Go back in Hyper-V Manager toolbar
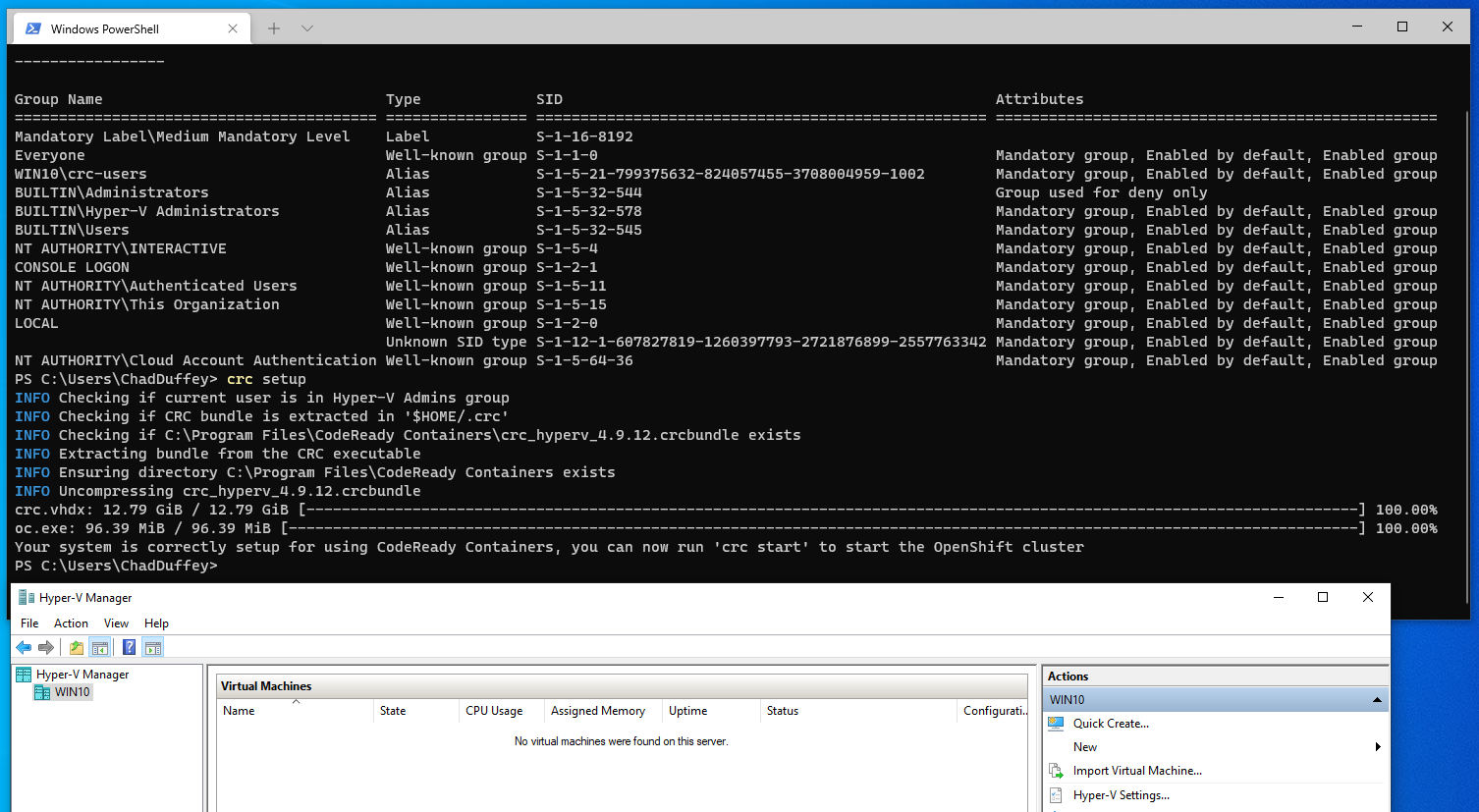 click(24, 647)
